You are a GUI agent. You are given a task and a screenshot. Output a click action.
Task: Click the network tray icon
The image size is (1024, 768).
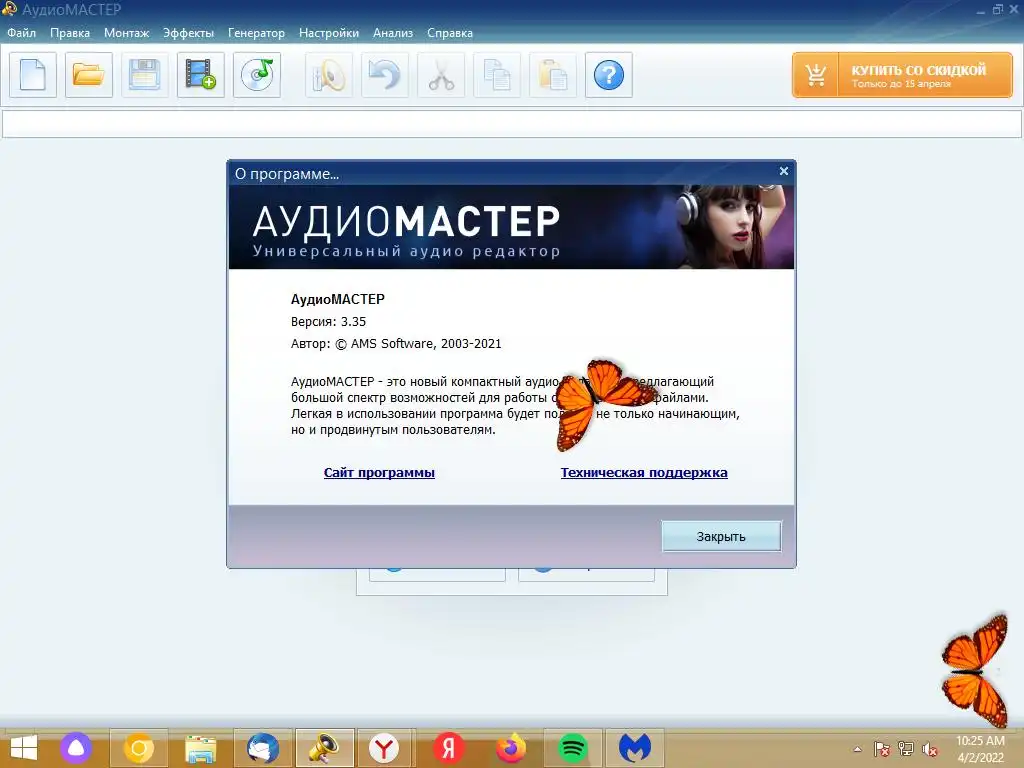tap(906, 749)
